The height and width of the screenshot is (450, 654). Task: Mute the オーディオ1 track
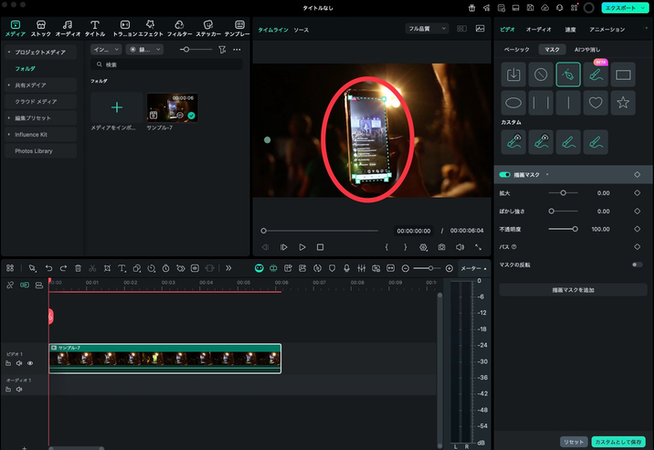pyautogui.click(x=19, y=389)
